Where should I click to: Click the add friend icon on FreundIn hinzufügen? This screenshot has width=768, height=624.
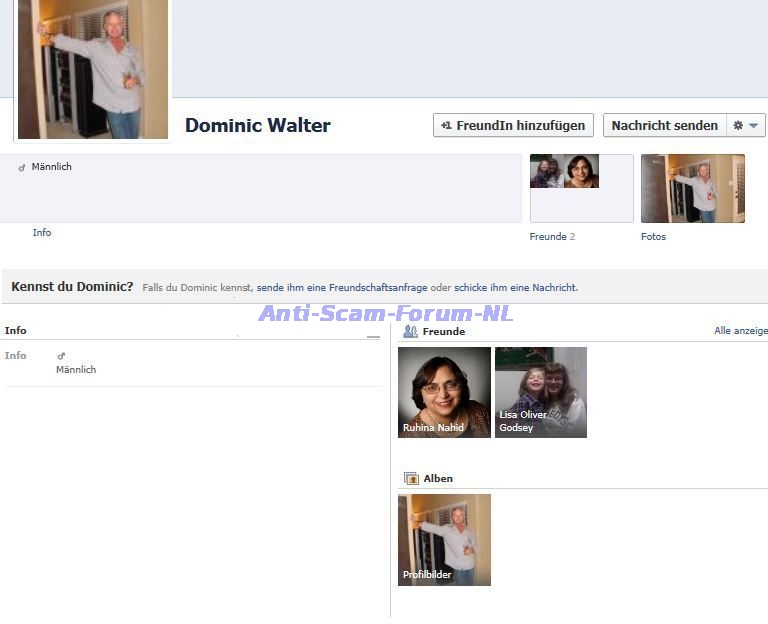[x=446, y=126]
